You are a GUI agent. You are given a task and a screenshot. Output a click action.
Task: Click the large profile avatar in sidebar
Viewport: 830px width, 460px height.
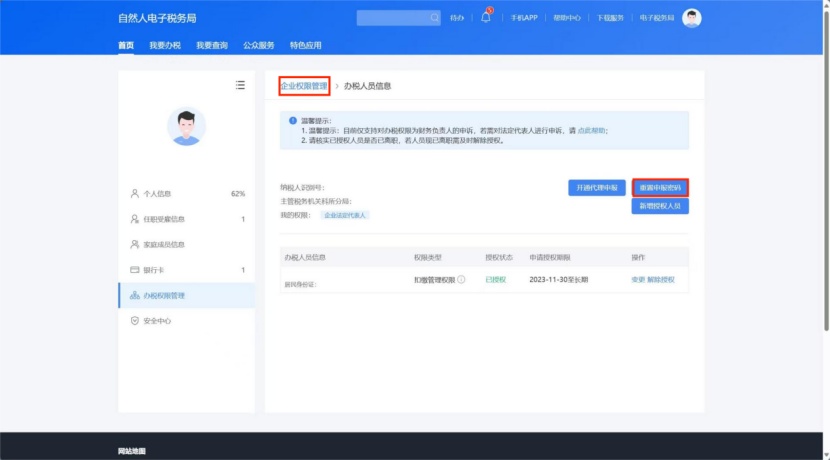coord(186,127)
